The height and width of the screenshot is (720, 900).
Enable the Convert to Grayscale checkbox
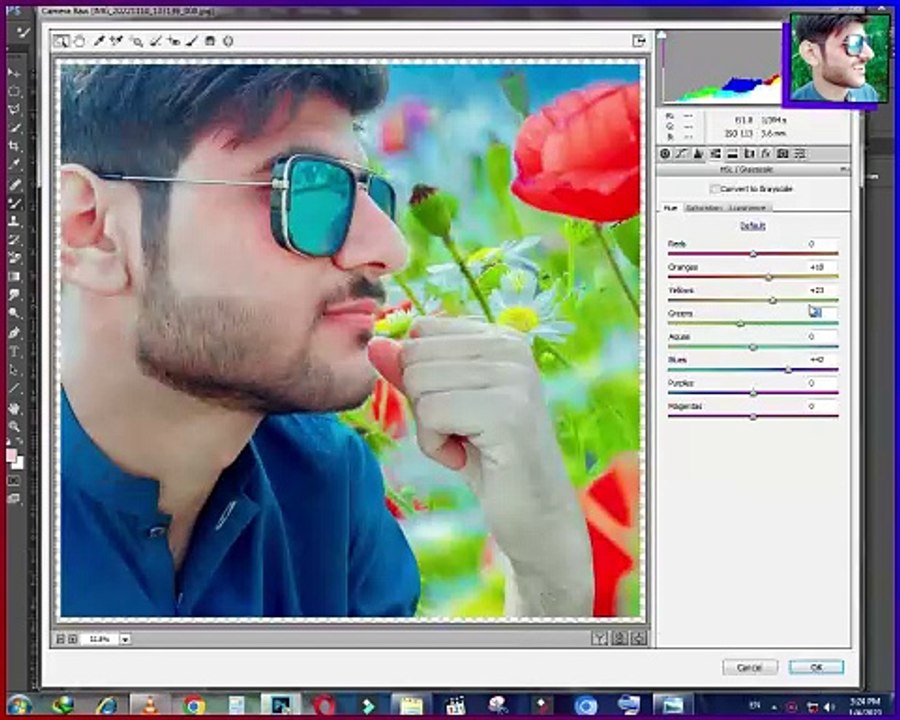click(715, 189)
